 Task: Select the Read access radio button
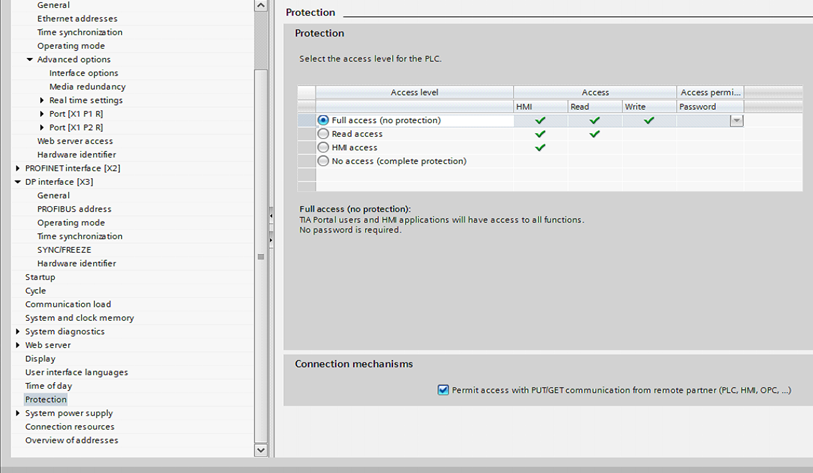point(323,134)
